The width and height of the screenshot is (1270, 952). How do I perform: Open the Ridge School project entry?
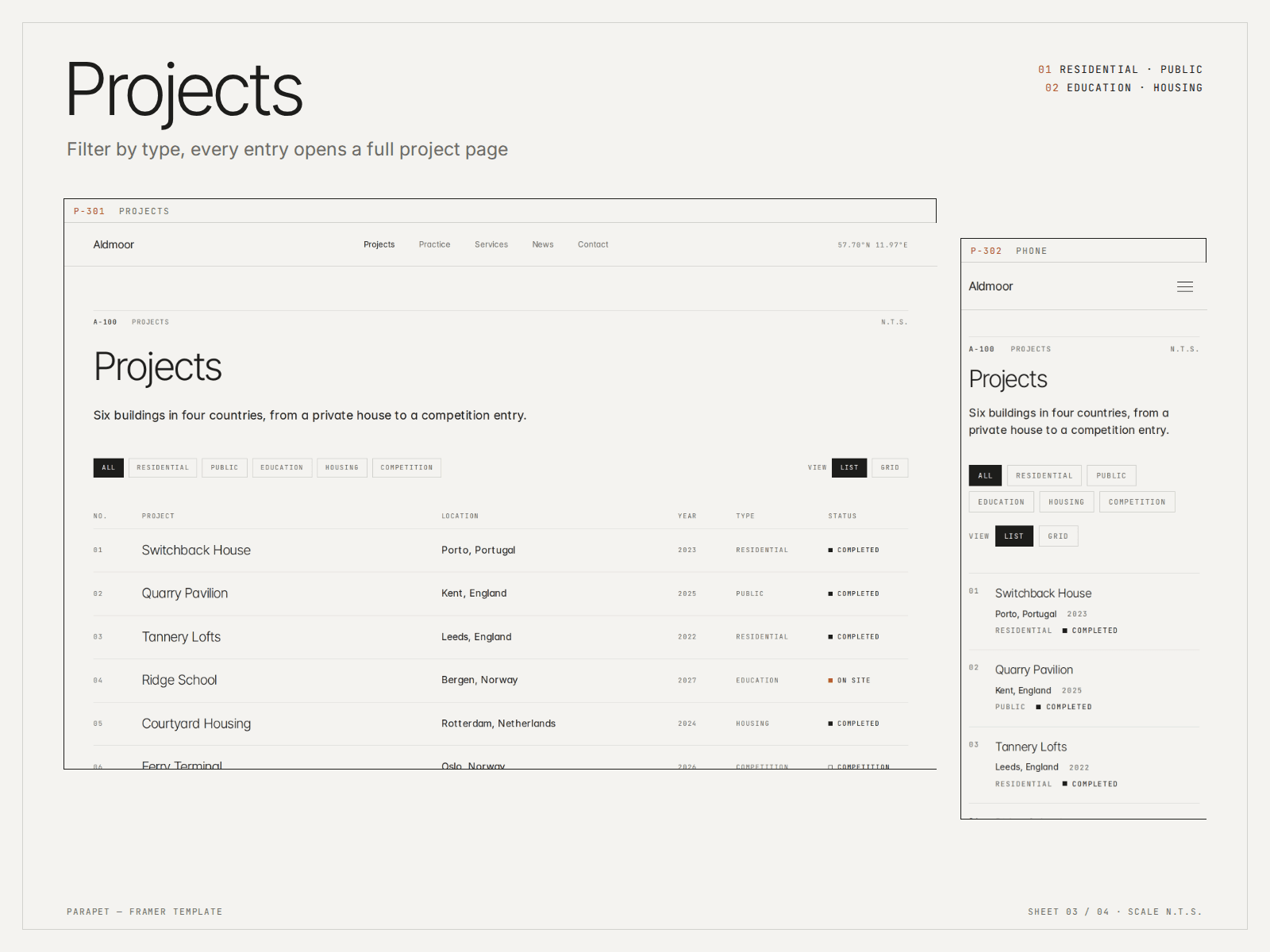click(500, 680)
